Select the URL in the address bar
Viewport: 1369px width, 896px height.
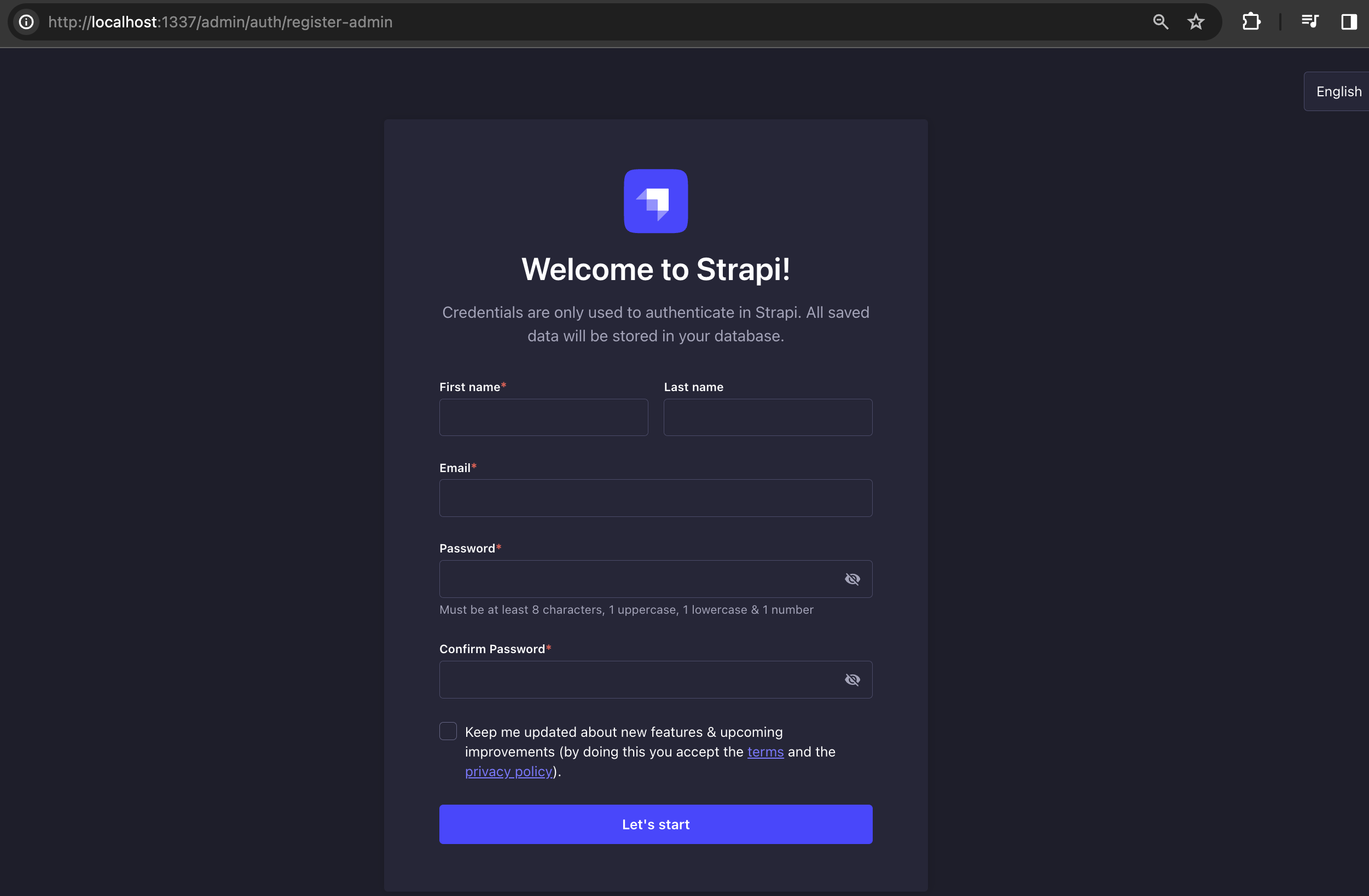pyautogui.click(x=221, y=22)
